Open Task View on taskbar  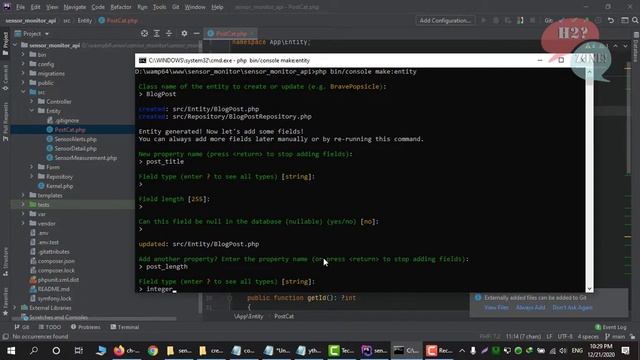click(78, 351)
